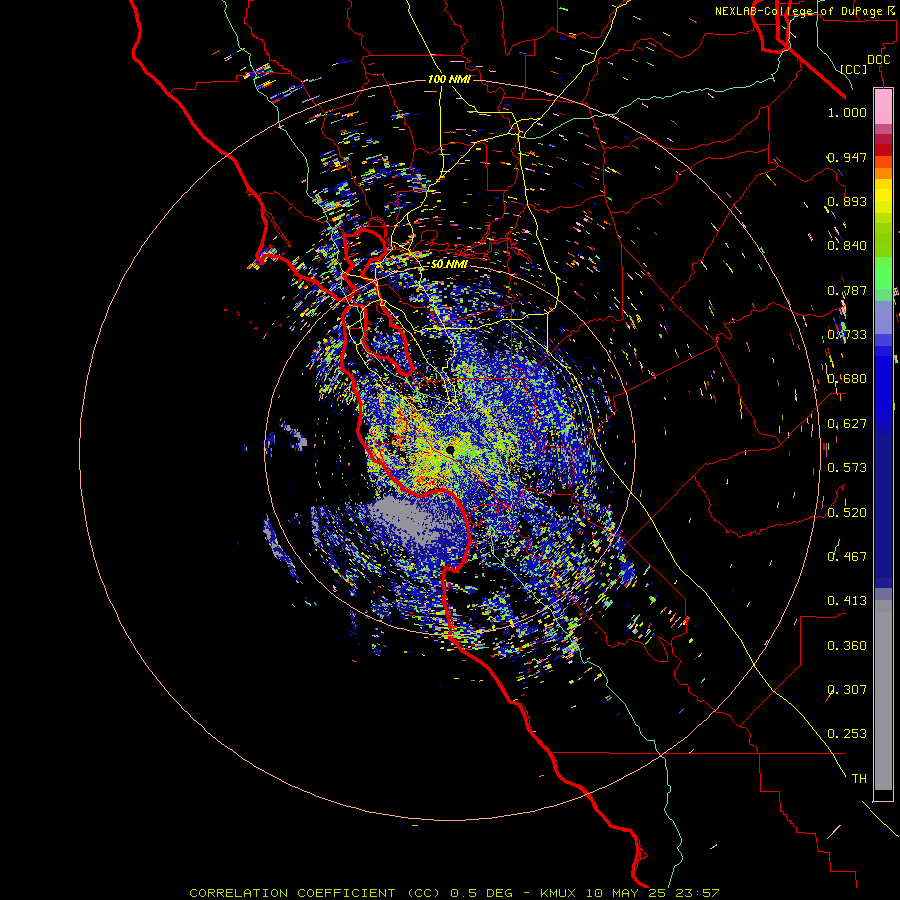900x900 pixels.
Task: Select the 0.467 scale value
Action: tap(847, 557)
